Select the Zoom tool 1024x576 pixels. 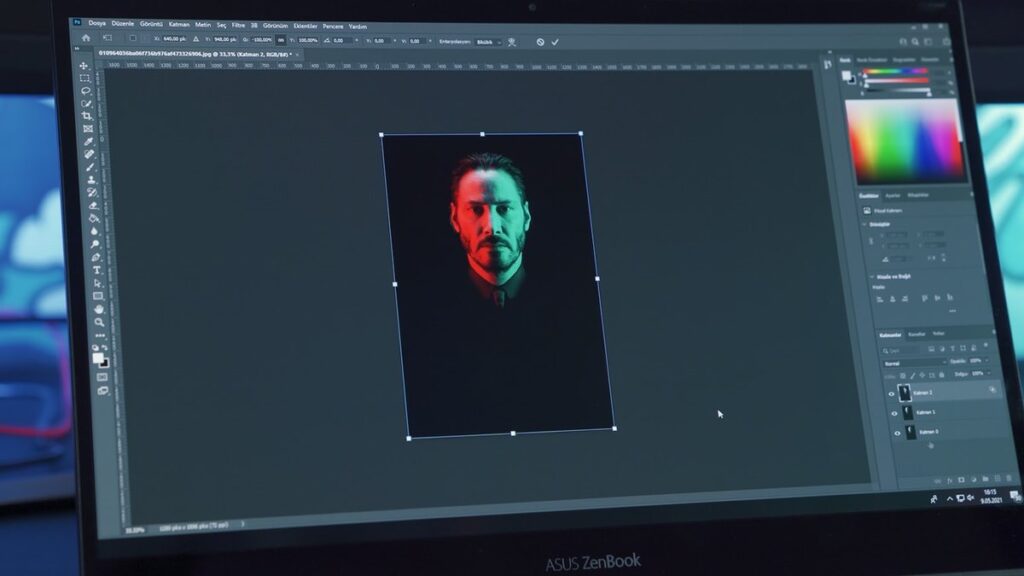tap(99, 322)
